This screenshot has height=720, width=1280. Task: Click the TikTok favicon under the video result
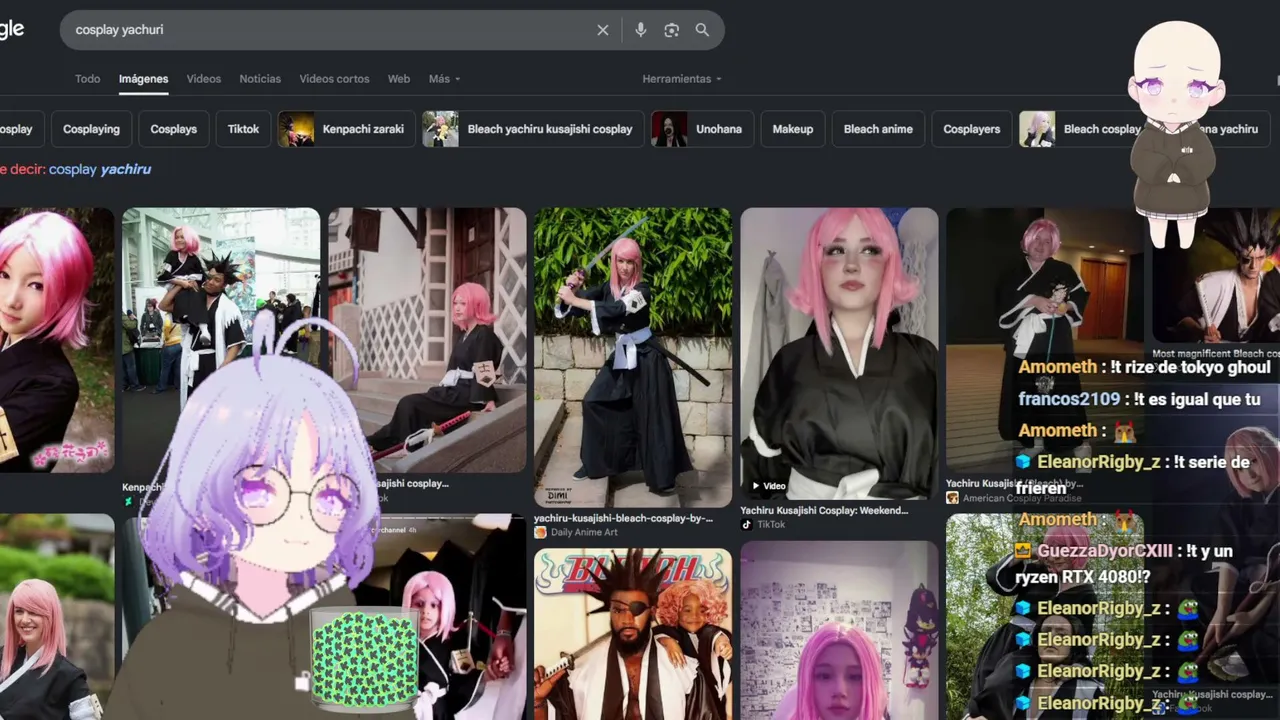(746, 524)
